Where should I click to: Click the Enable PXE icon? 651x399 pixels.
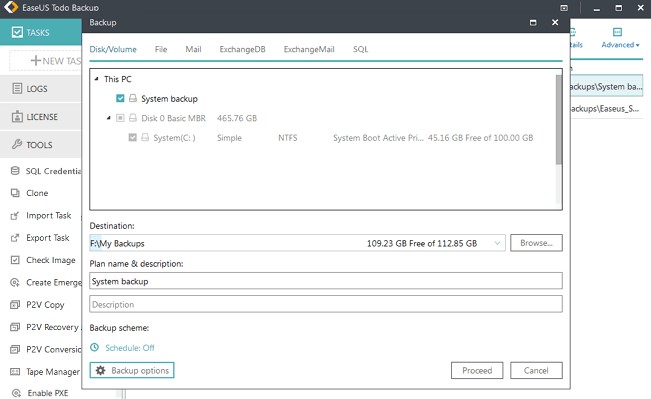tap(16, 393)
